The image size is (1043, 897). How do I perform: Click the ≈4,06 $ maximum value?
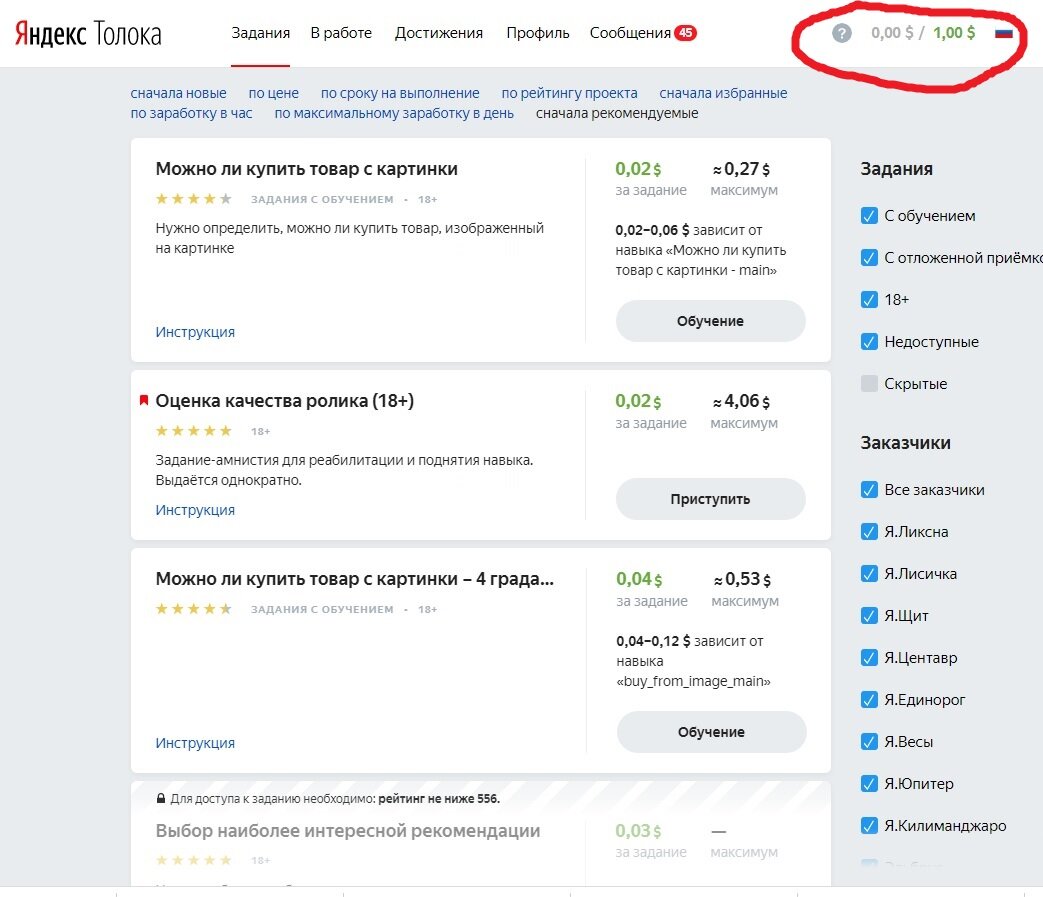[x=741, y=401]
